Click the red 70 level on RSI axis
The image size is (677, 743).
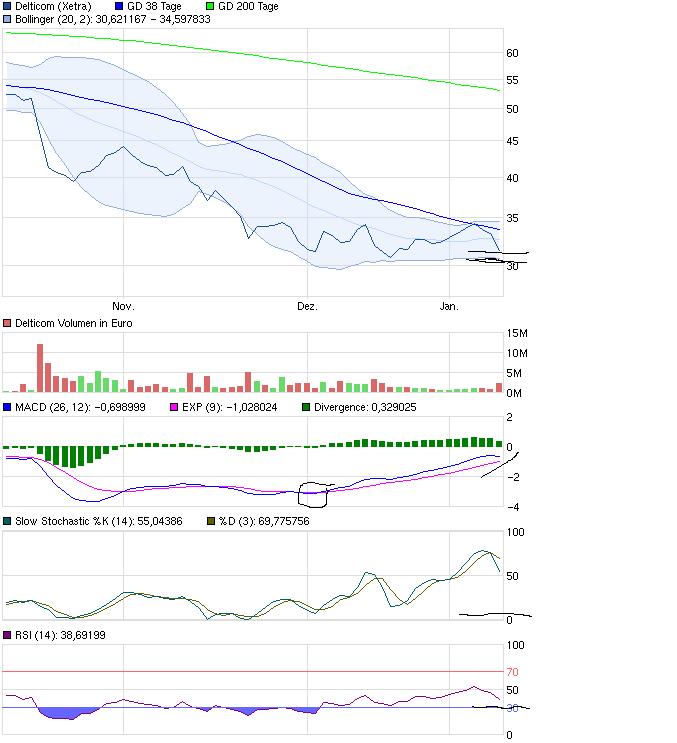click(x=513, y=672)
